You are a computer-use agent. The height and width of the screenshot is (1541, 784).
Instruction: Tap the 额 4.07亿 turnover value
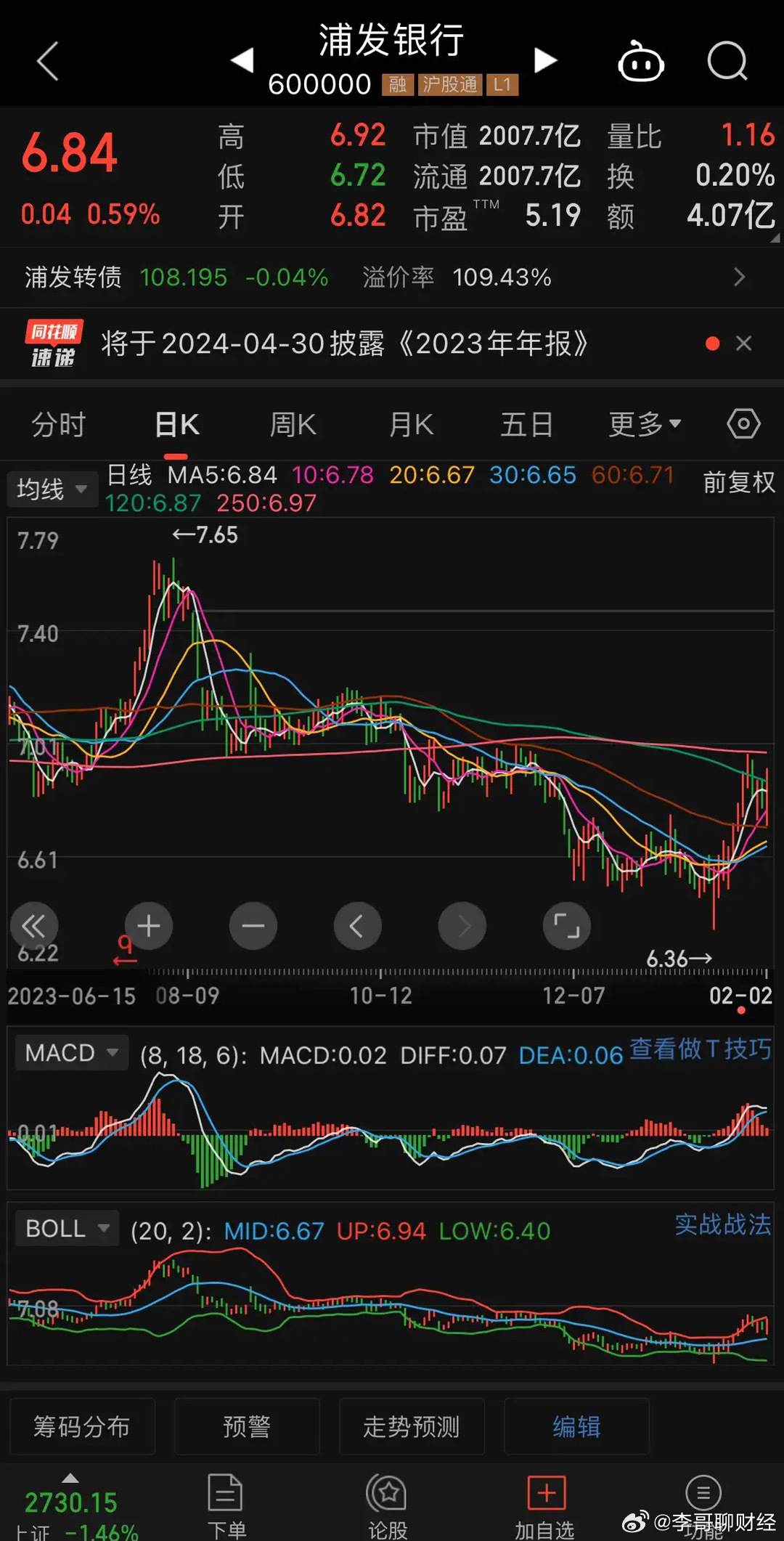pyautogui.click(x=731, y=216)
